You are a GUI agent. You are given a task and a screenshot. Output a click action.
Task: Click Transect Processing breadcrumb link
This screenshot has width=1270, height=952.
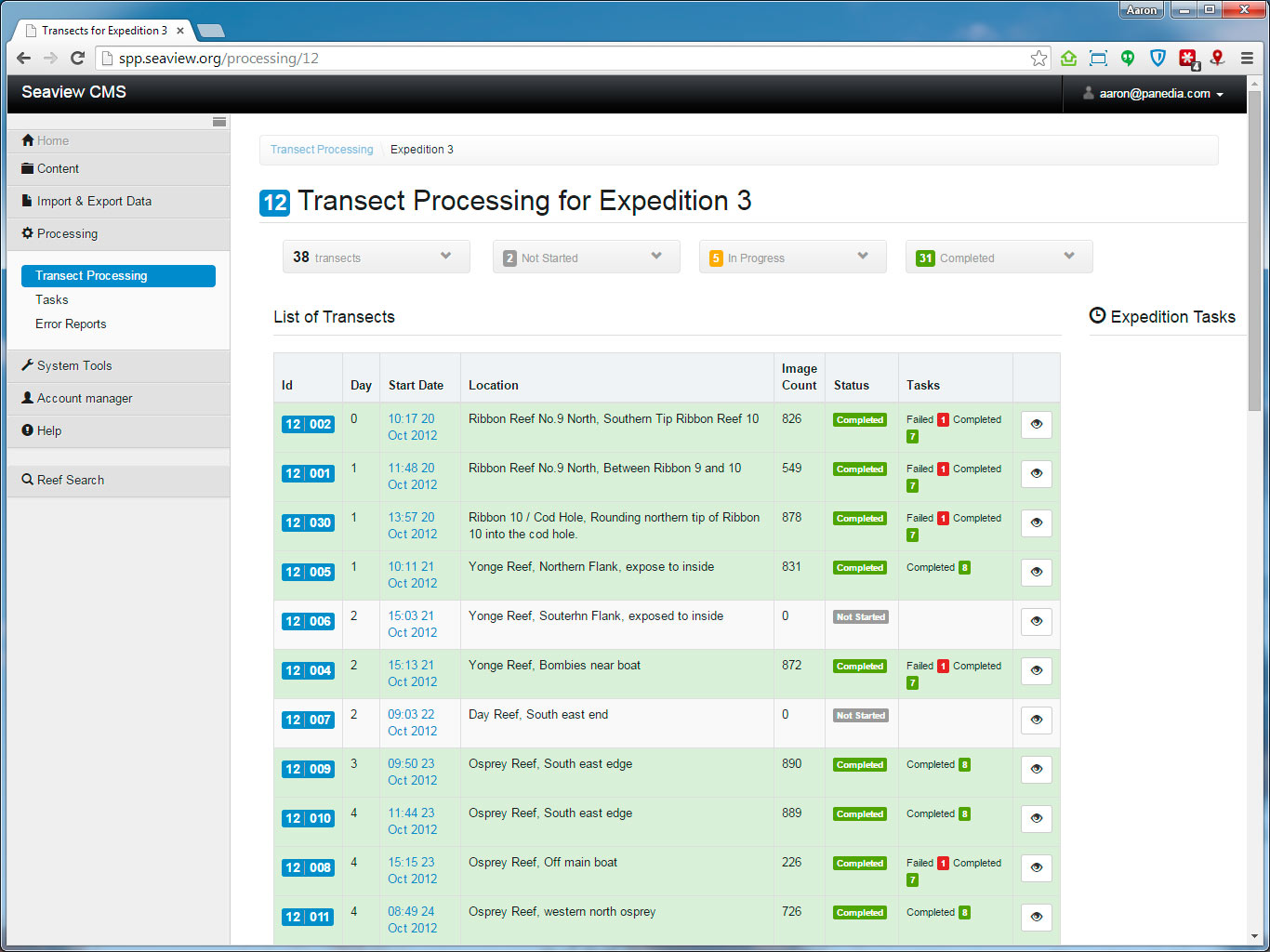[x=322, y=150]
